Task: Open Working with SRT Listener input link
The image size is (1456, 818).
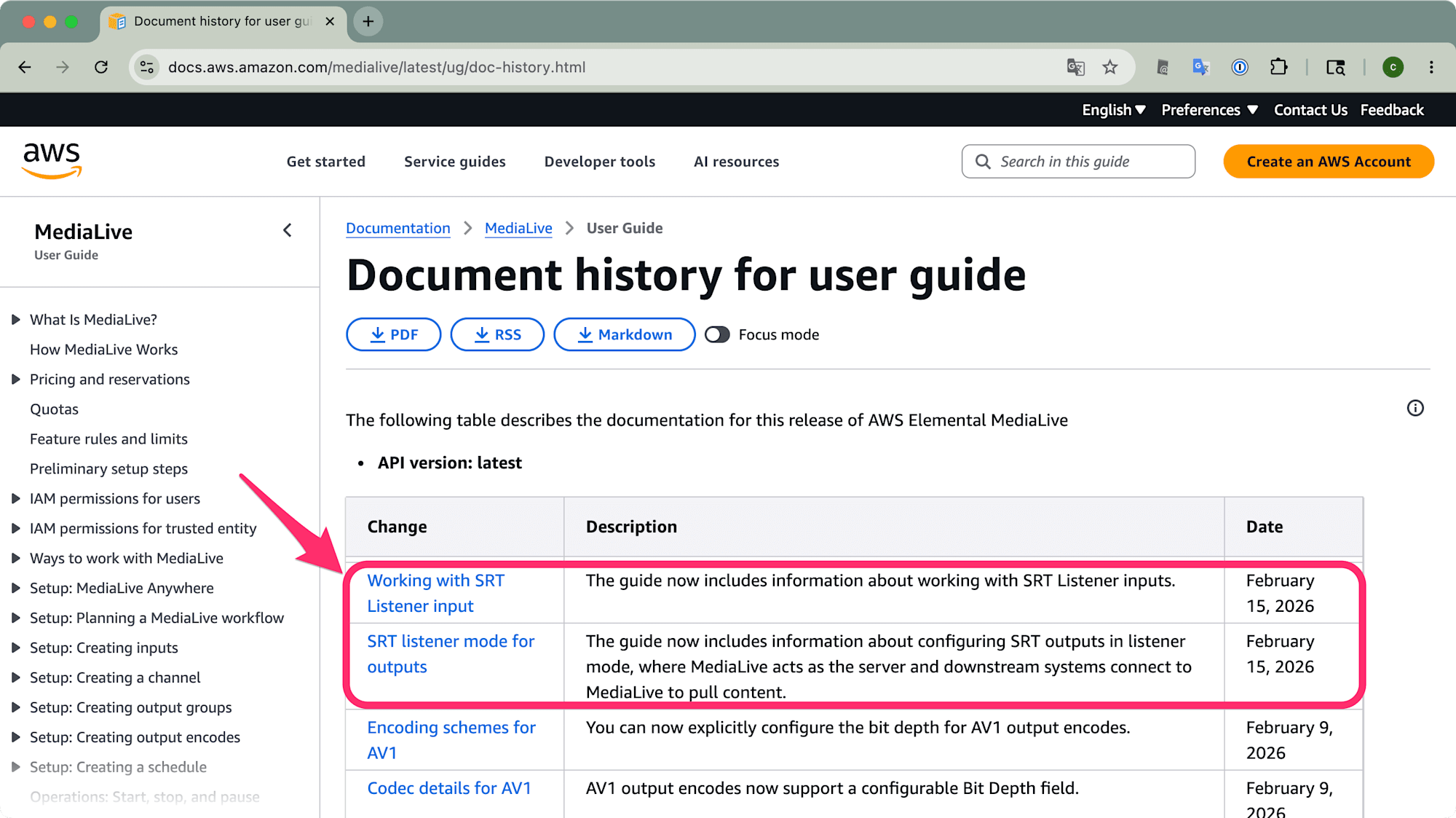Action: (435, 594)
